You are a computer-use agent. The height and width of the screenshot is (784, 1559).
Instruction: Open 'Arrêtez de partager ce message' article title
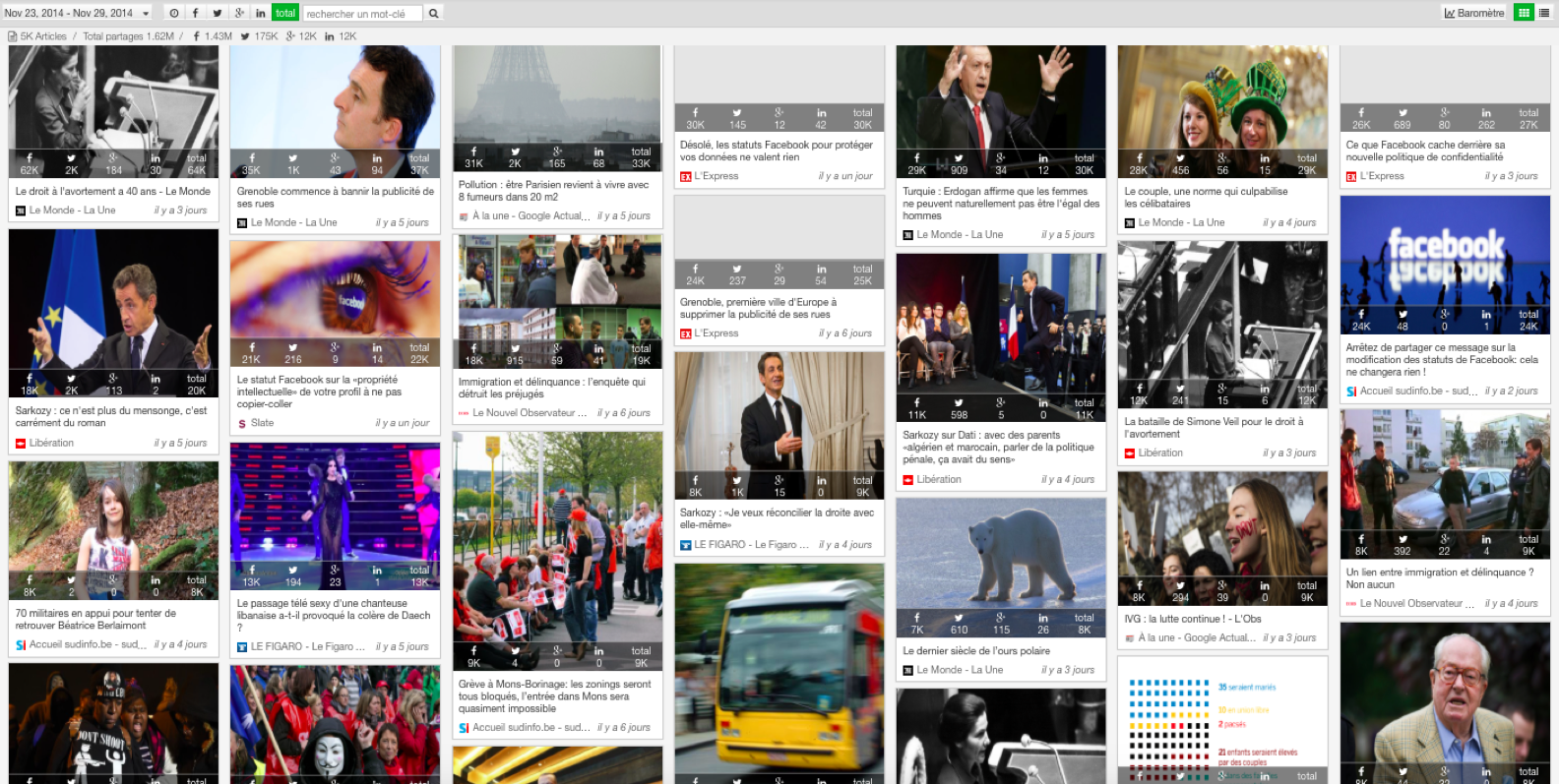click(1442, 360)
